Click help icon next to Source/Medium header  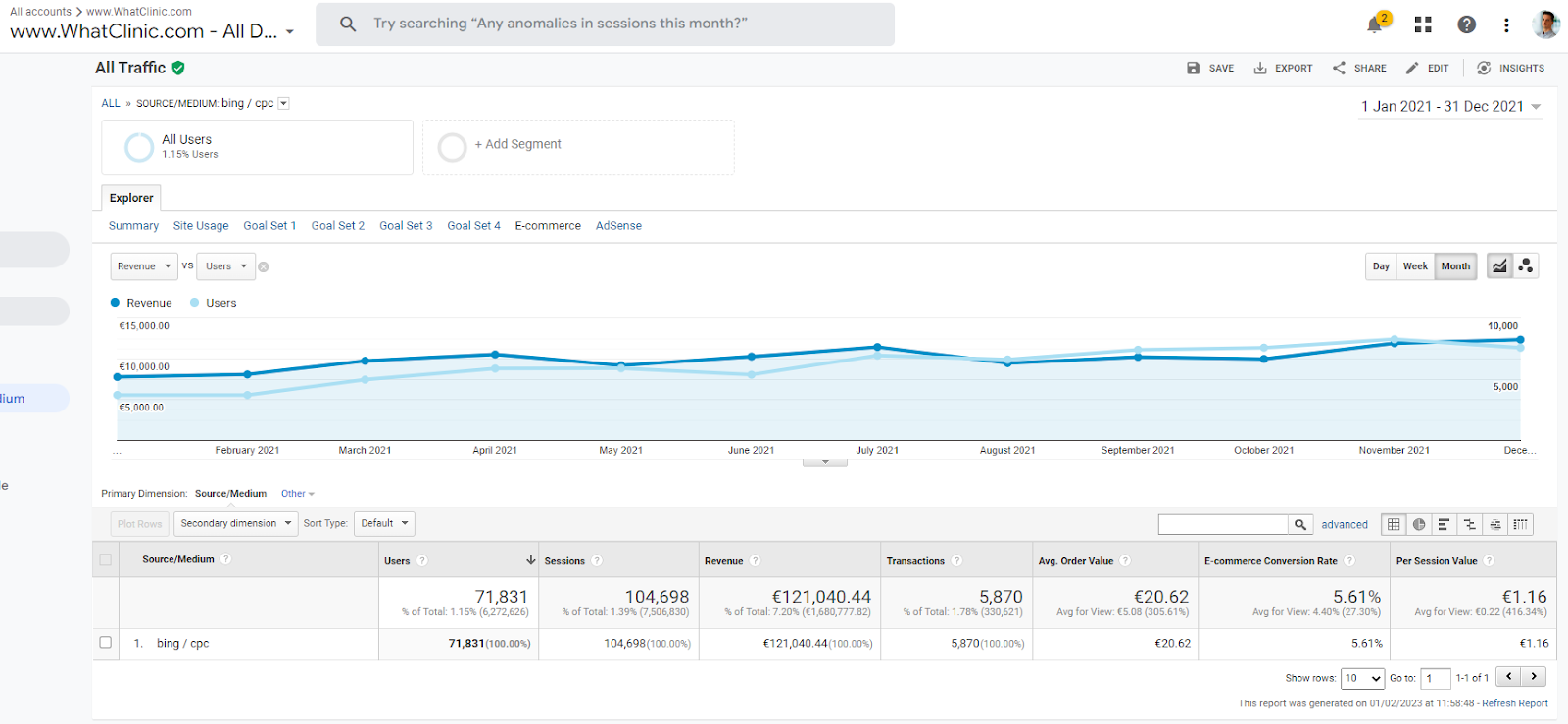coord(225,558)
